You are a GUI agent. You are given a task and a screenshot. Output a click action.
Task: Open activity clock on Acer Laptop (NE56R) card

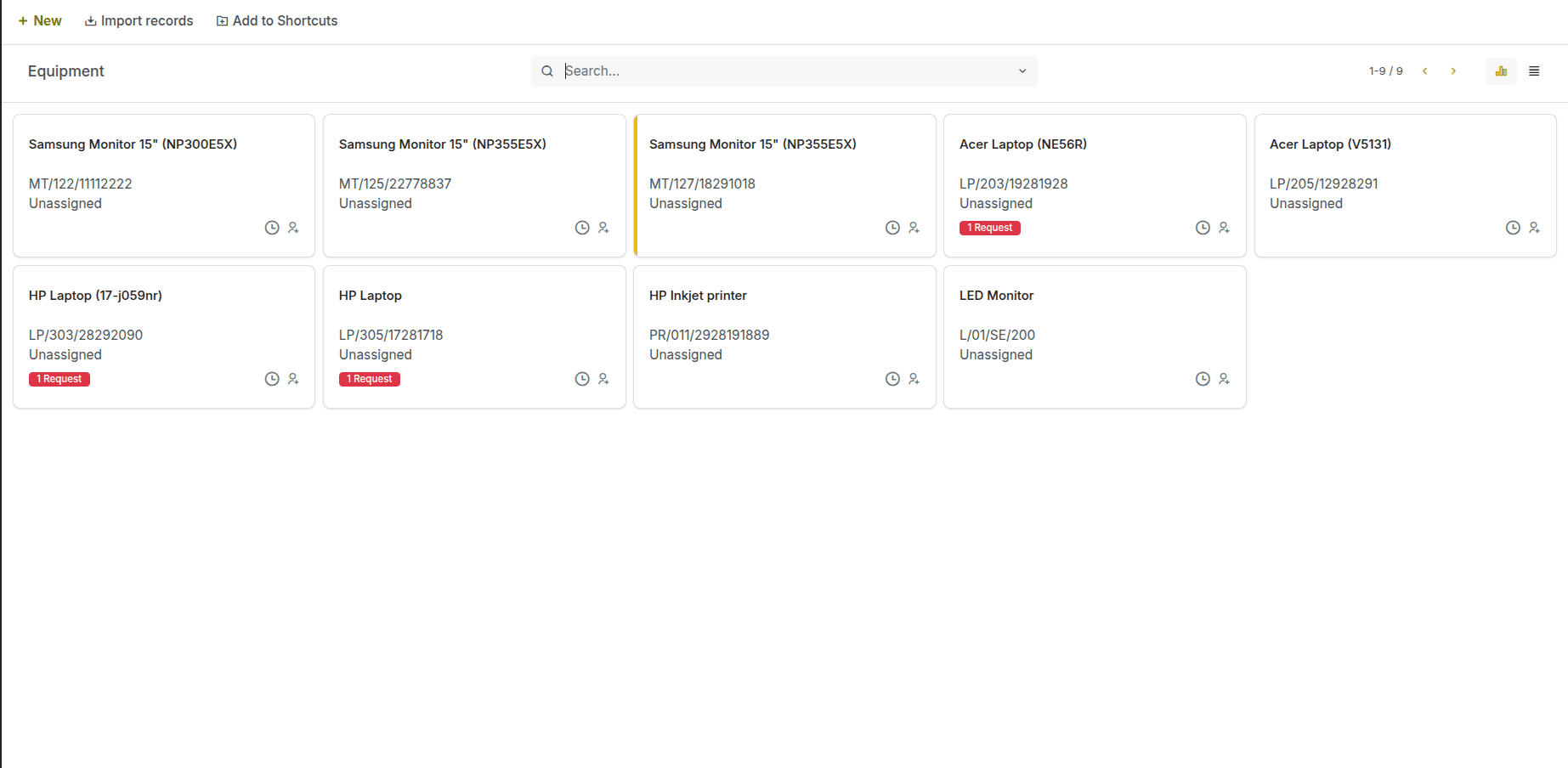1203,228
